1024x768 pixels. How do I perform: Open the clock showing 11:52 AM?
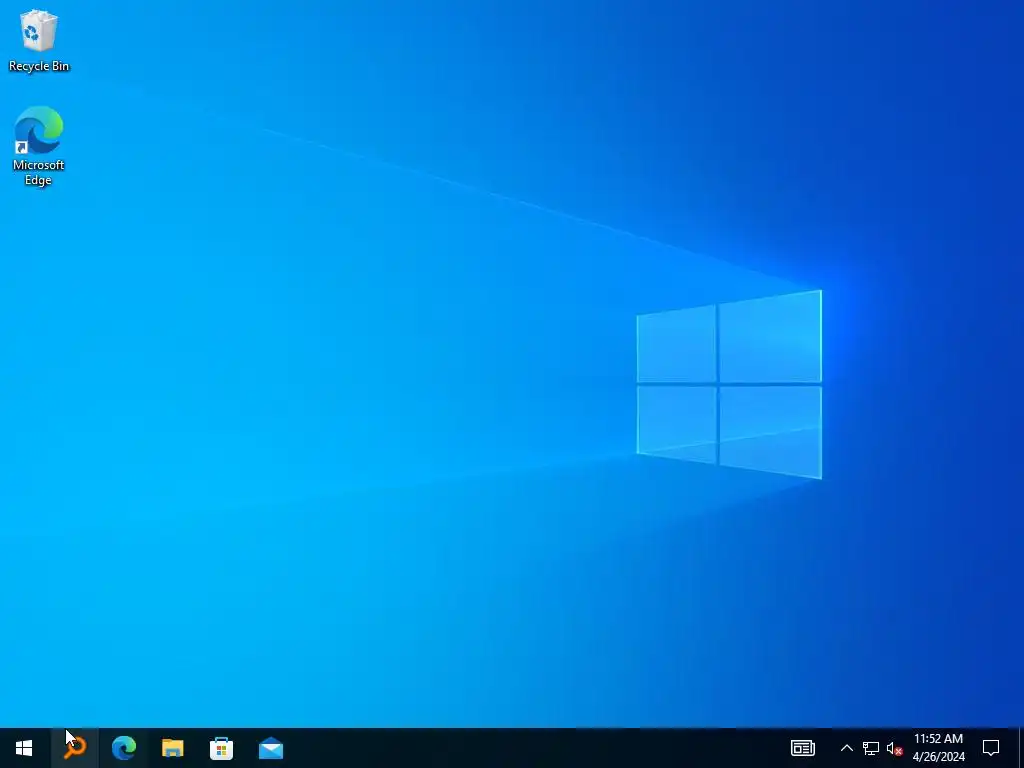click(938, 748)
